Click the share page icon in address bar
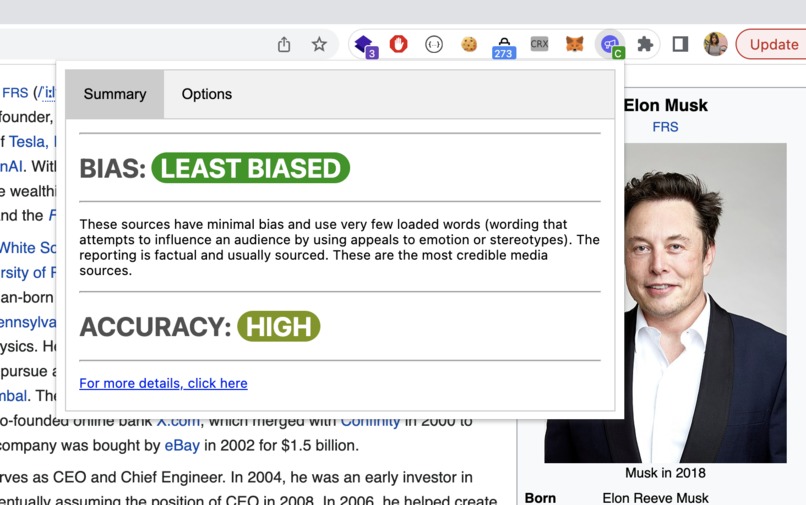Image resolution: width=806 pixels, height=505 pixels. [284, 45]
